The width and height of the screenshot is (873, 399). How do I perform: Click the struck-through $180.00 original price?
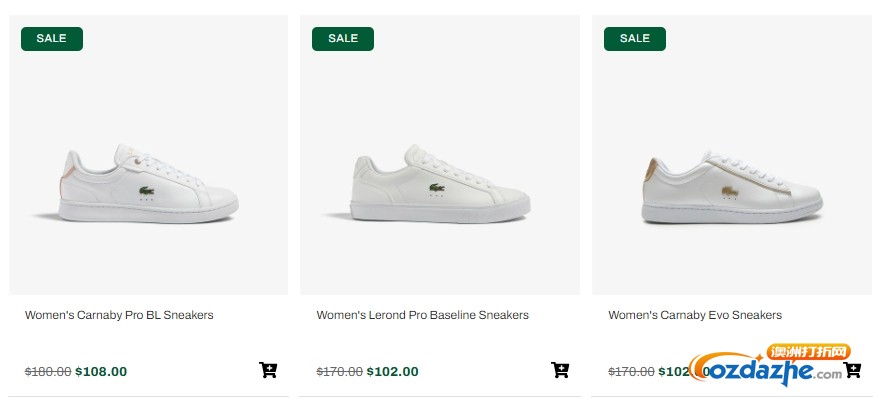(x=48, y=371)
